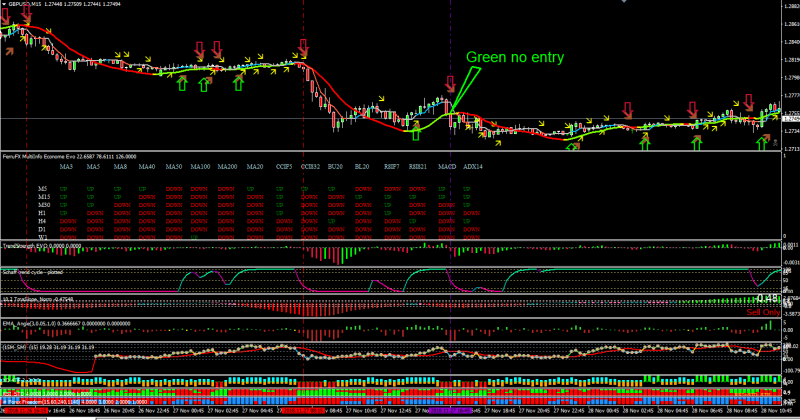
Task: Select the H4 timeframe row label
Action: 42,221
